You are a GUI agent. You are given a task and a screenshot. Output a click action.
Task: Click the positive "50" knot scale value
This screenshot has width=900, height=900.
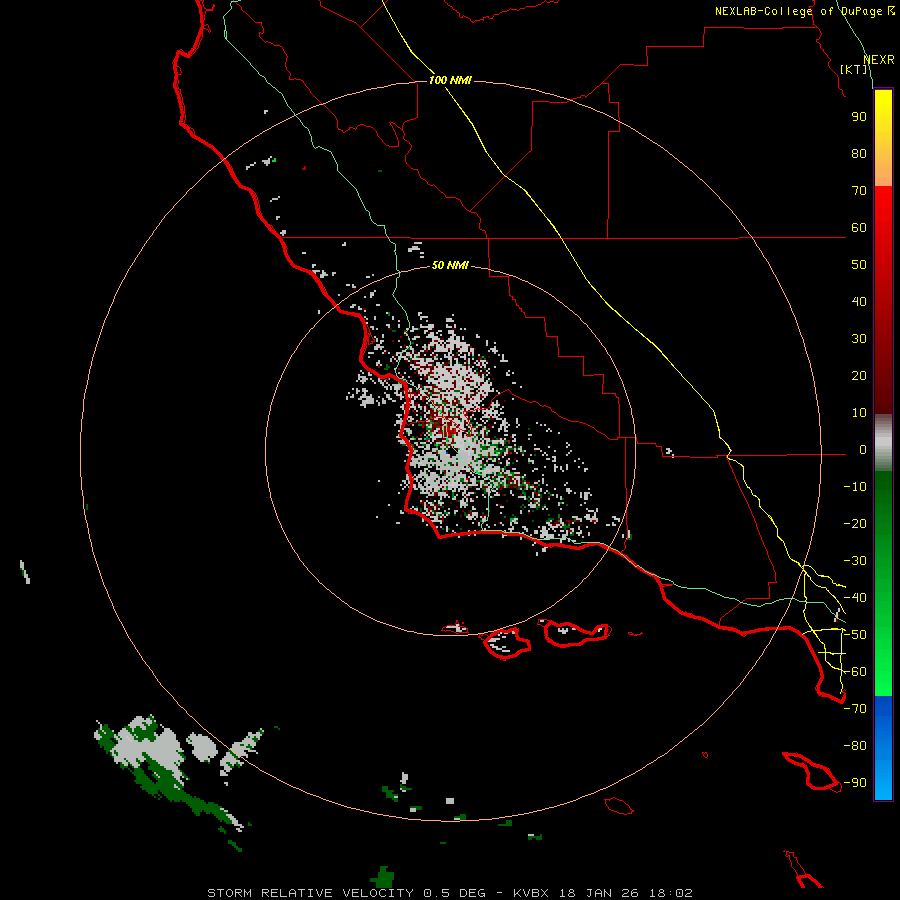[x=859, y=265]
